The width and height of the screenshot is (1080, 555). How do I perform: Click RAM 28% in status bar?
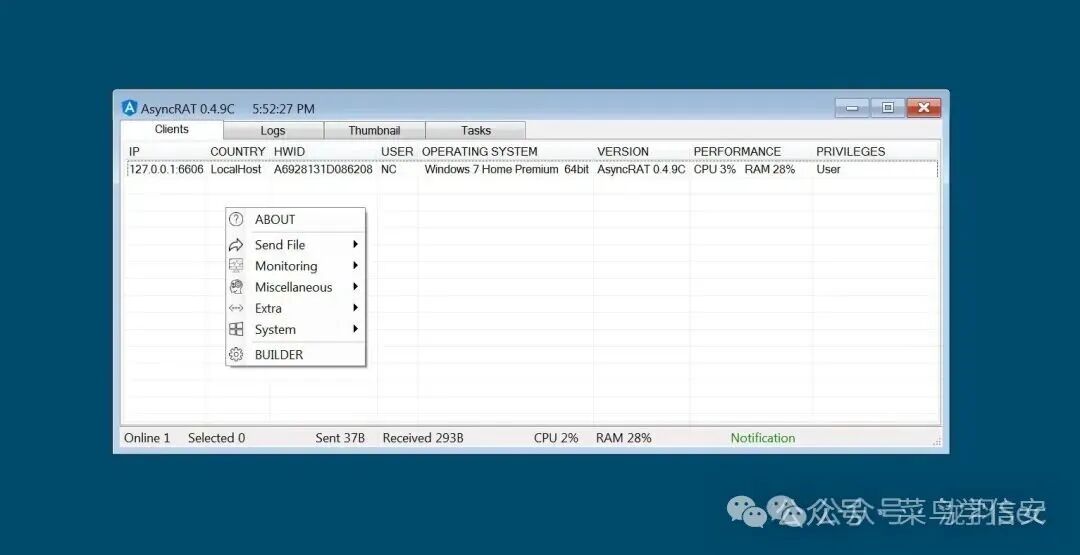tap(623, 438)
